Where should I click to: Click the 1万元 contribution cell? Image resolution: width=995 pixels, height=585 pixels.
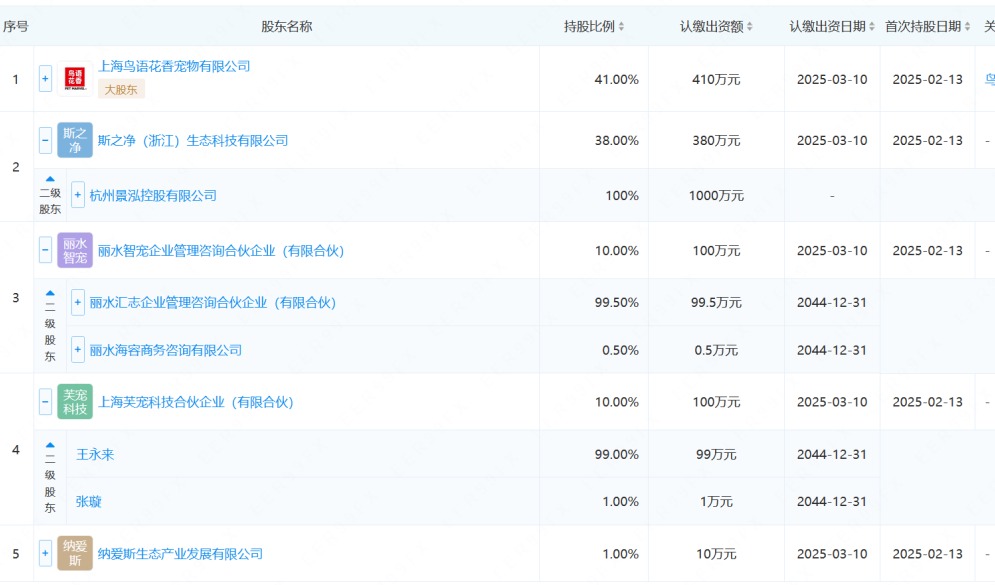[716, 502]
